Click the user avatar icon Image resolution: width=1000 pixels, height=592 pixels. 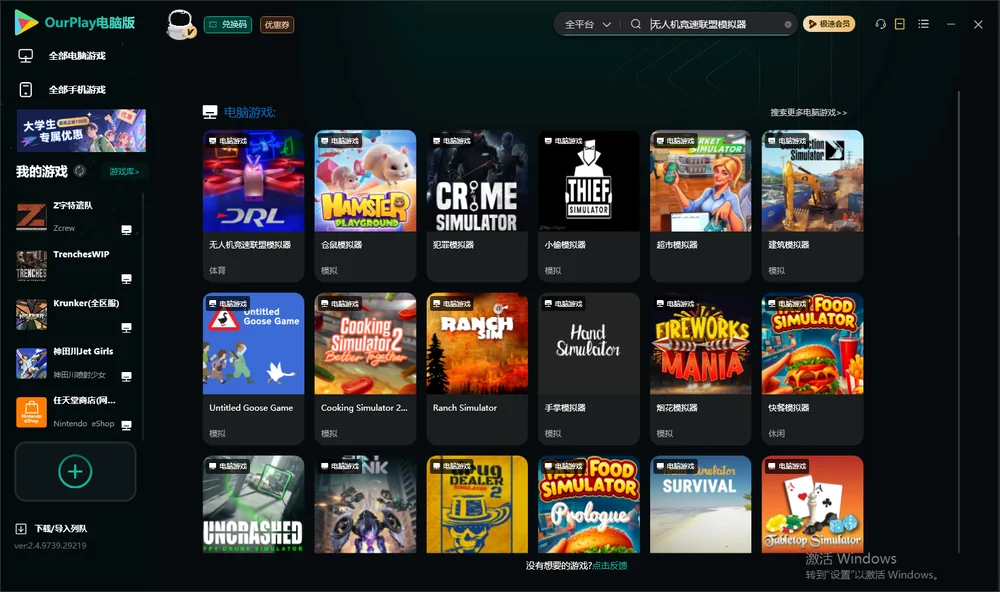point(180,24)
